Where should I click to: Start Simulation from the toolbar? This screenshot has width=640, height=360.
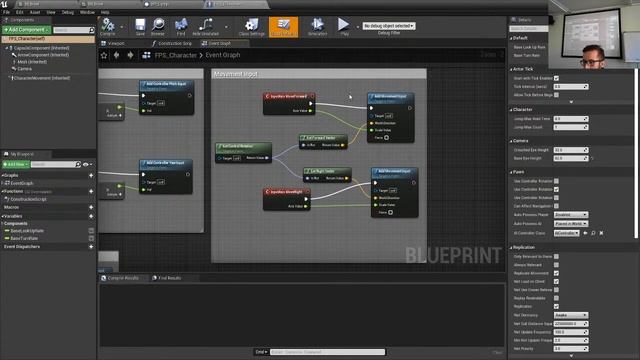coord(317,25)
